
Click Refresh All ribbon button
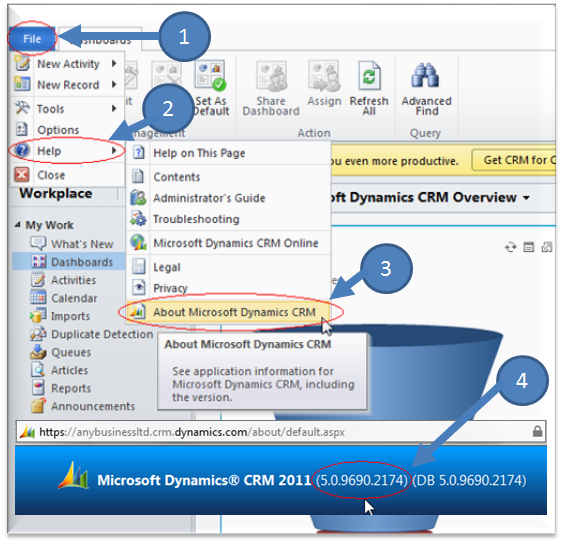(x=369, y=88)
